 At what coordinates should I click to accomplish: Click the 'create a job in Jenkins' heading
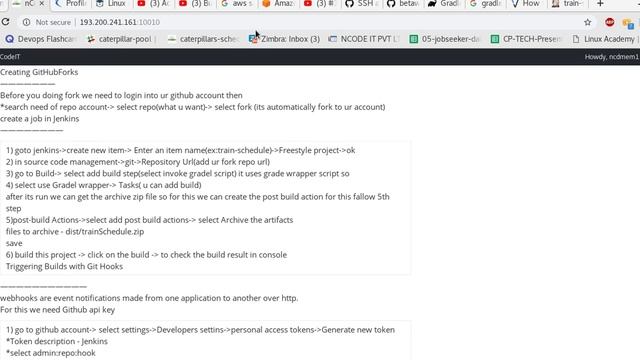point(40,119)
